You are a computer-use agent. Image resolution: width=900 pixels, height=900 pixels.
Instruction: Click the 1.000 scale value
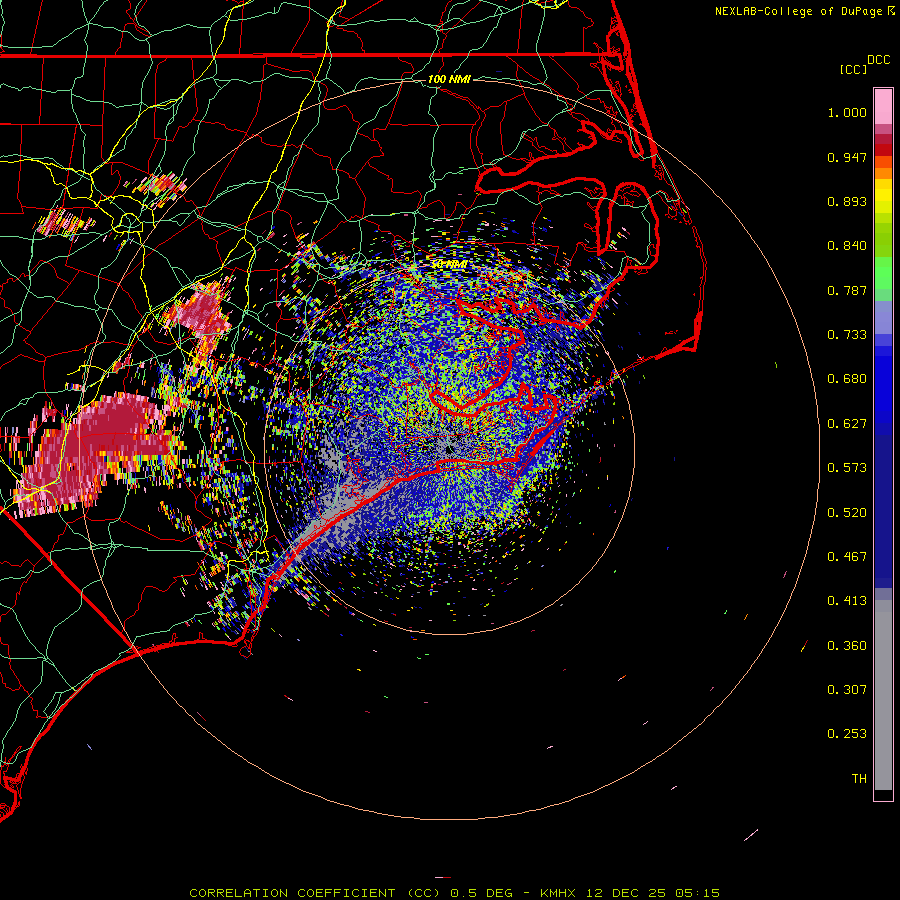coord(847,112)
